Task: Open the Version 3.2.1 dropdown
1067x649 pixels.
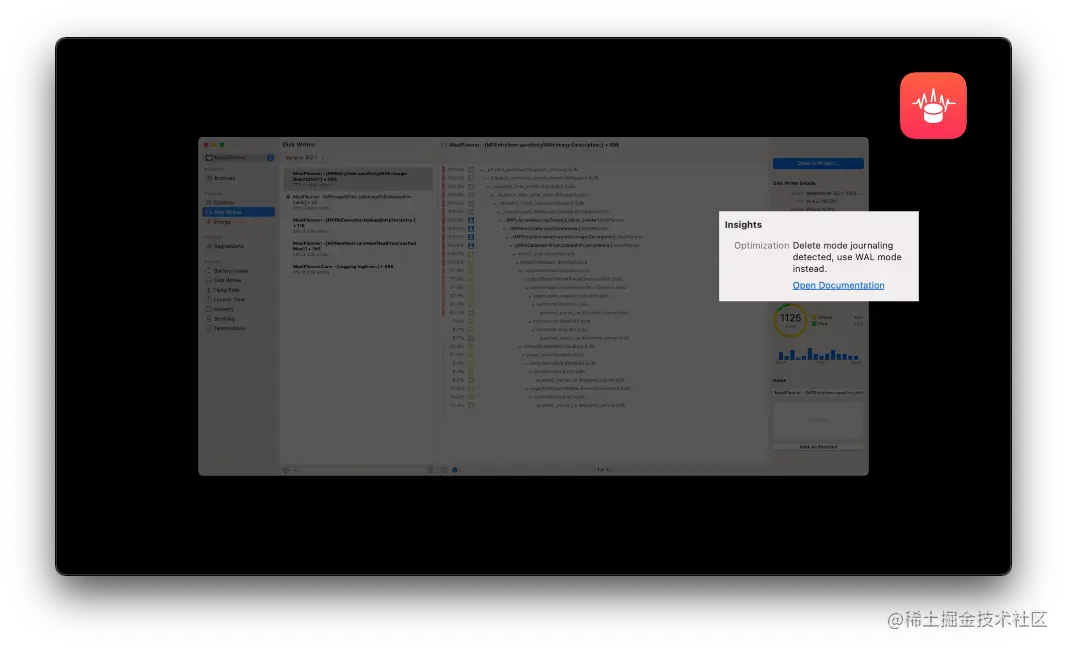Action: coord(303,158)
